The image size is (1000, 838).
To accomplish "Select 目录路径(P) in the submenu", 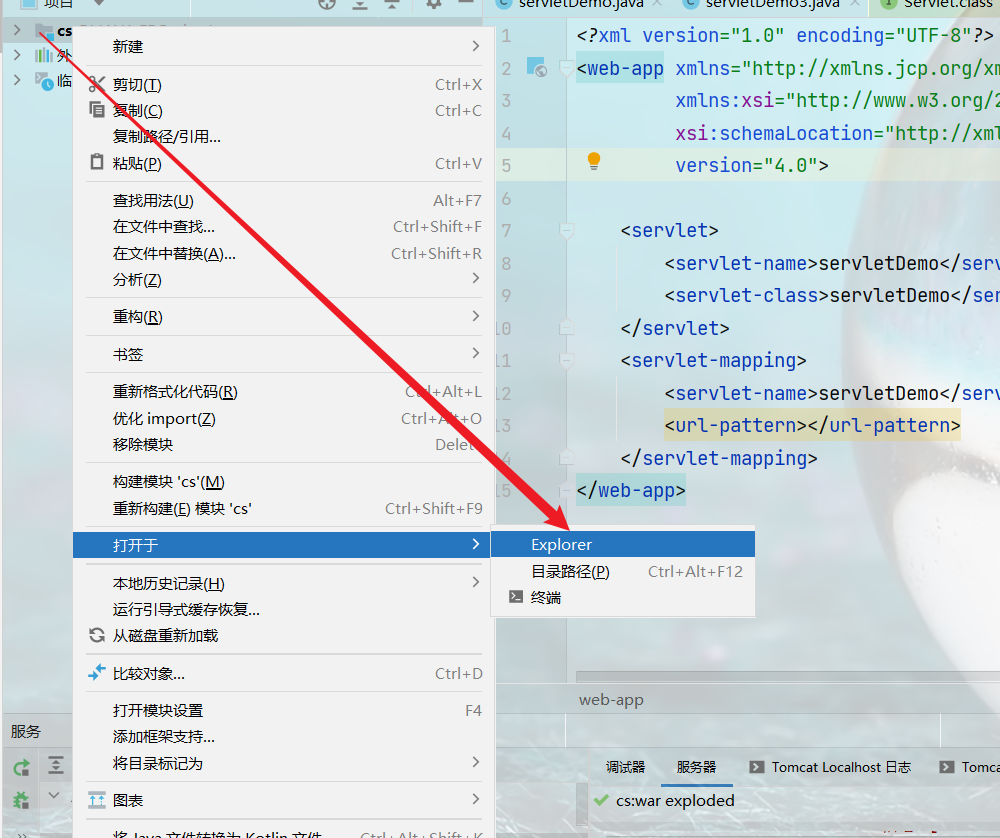I will [622, 571].
